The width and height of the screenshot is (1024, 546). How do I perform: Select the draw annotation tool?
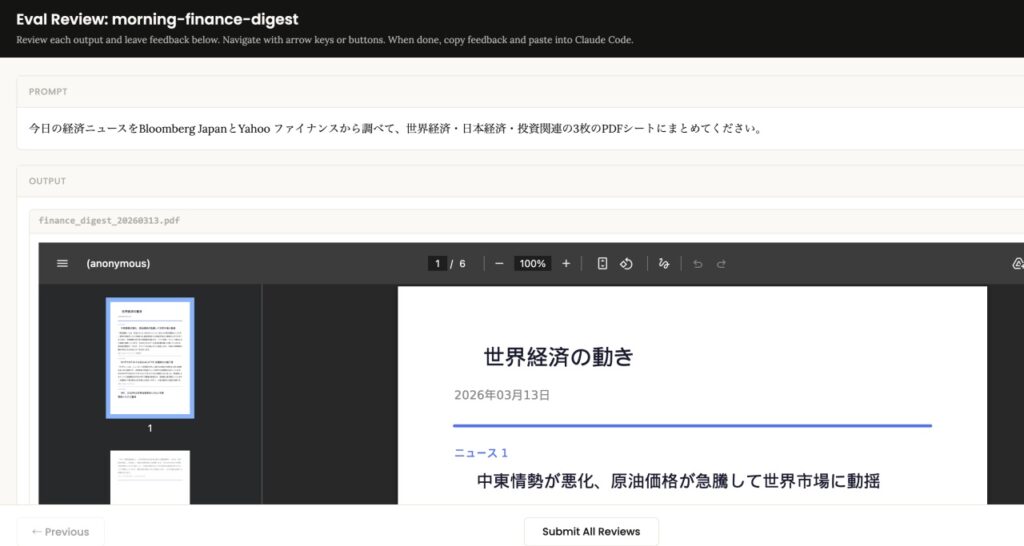coord(663,263)
